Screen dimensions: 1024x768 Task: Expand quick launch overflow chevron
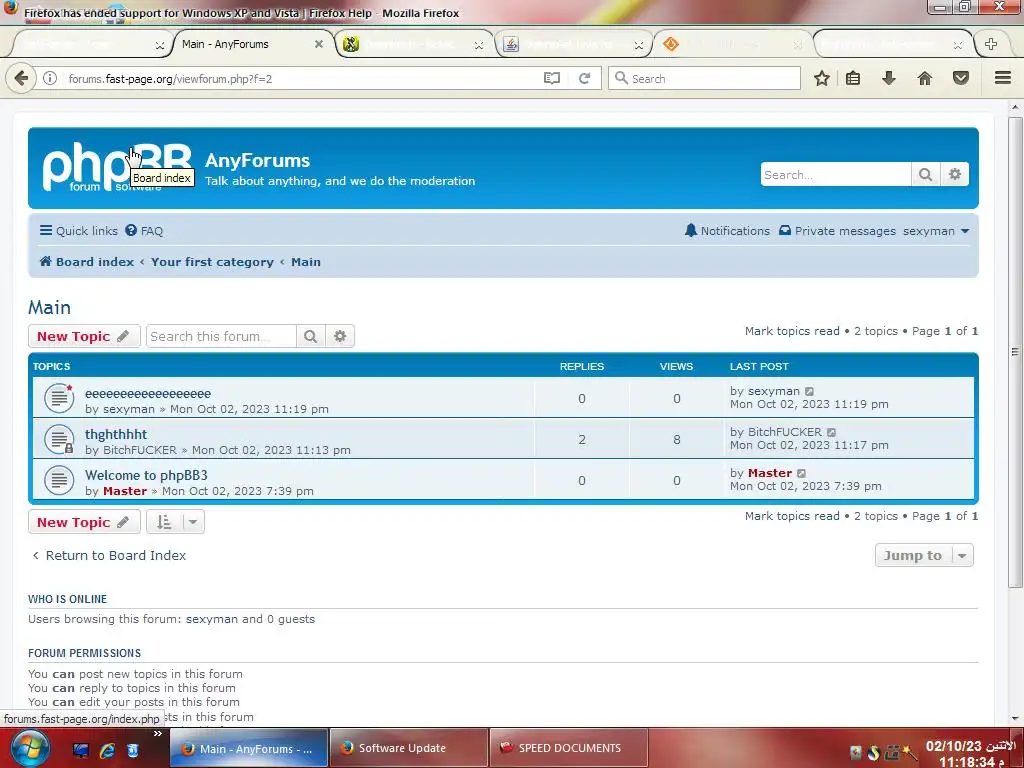pos(157,734)
